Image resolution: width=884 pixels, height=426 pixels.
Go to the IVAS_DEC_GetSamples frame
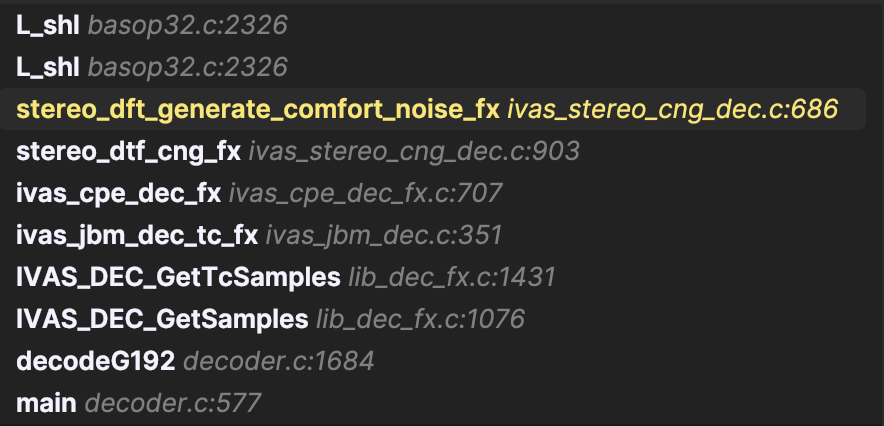162,320
